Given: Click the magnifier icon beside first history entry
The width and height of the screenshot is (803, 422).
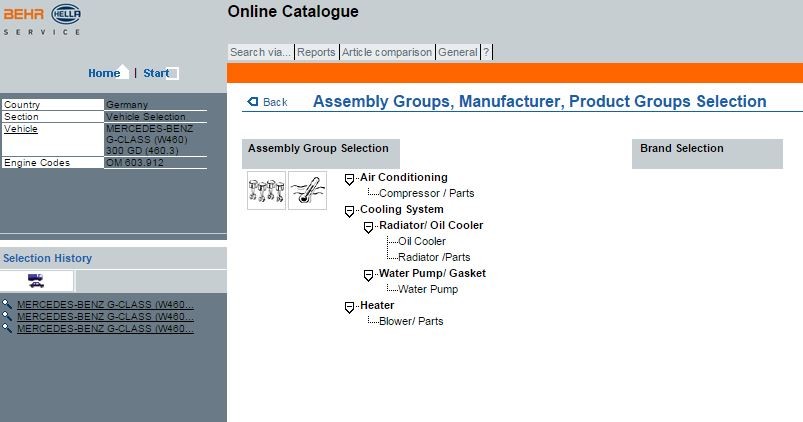Looking at the screenshot, I should (x=8, y=305).
